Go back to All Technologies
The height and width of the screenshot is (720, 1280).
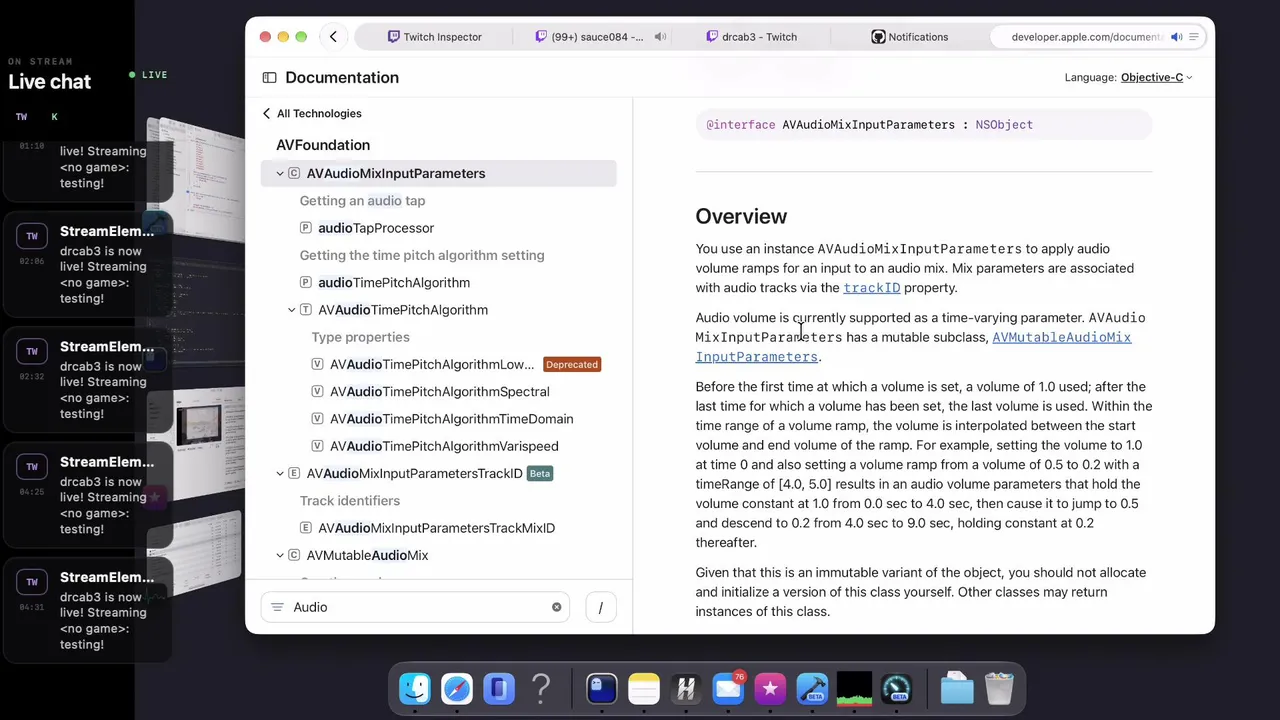[x=311, y=114]
